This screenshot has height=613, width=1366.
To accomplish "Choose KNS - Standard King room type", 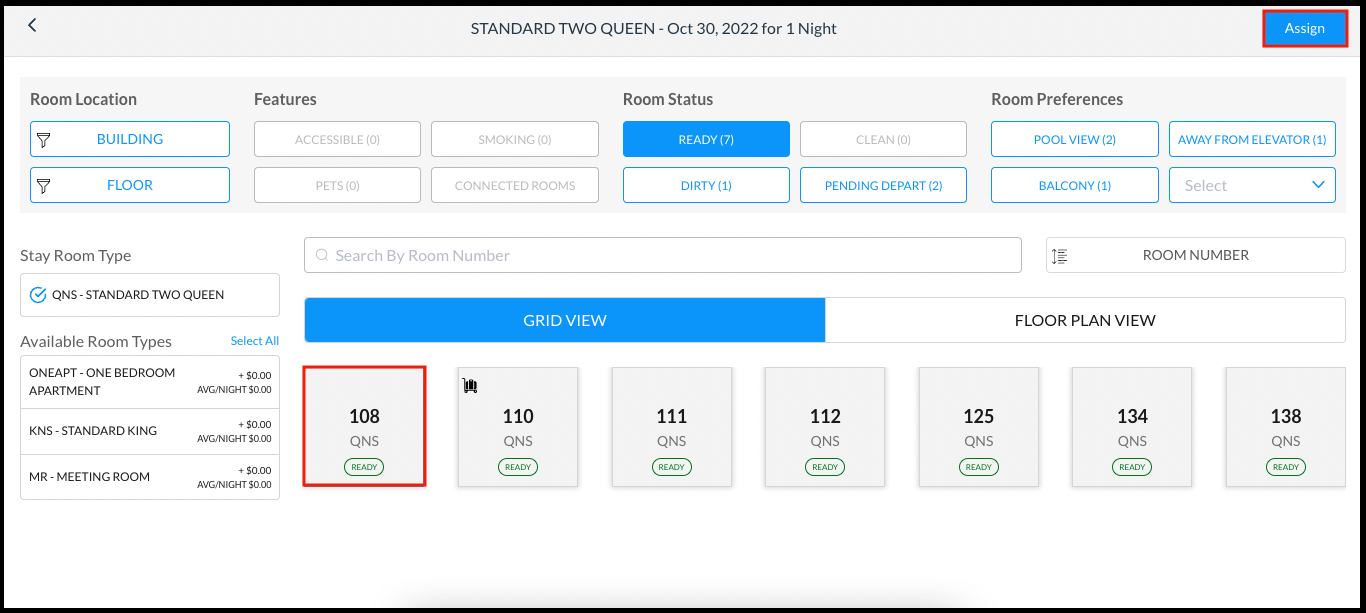I will 150,431.
